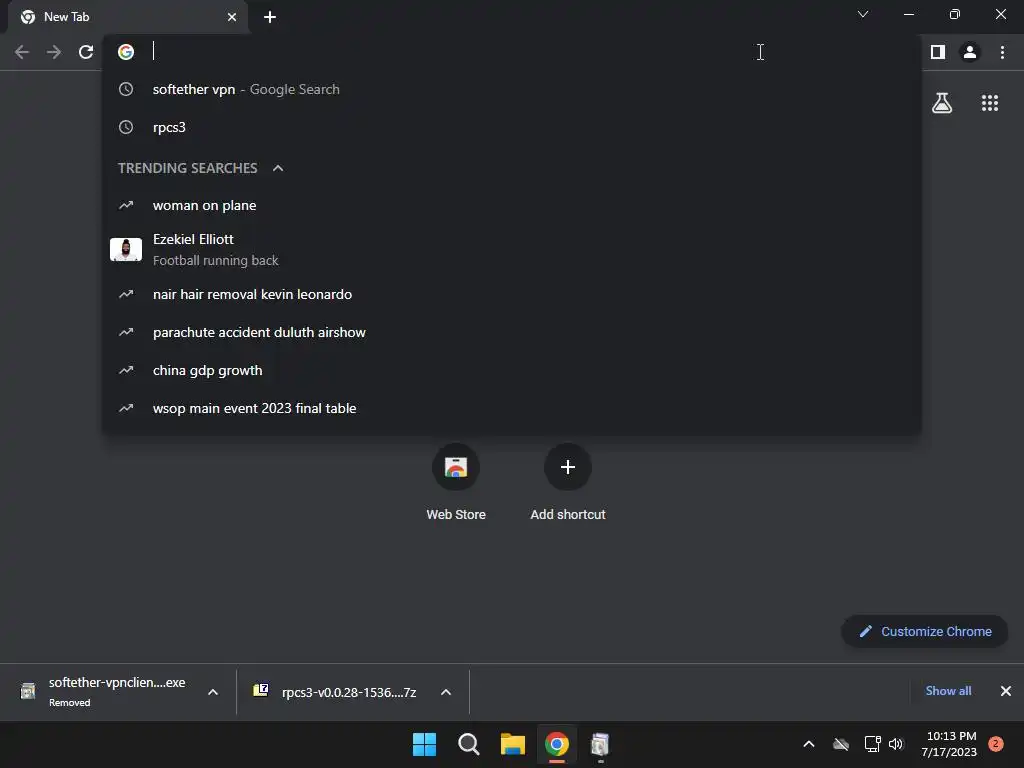Click the installer icon in taskbar
The height and width of the screenshot is (768, 1024).
coord(600,744)
